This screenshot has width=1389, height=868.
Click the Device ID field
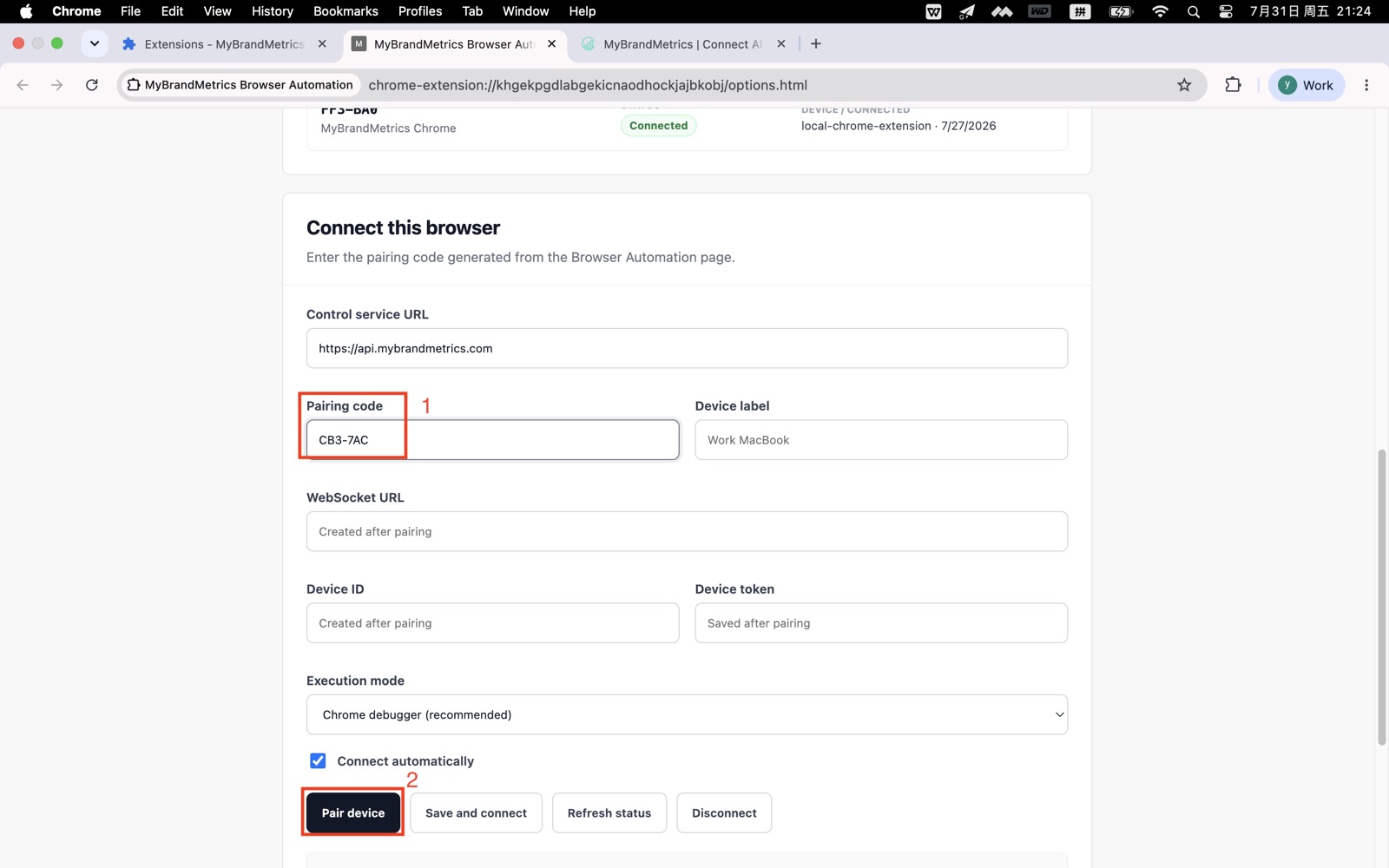coord(492,623)
